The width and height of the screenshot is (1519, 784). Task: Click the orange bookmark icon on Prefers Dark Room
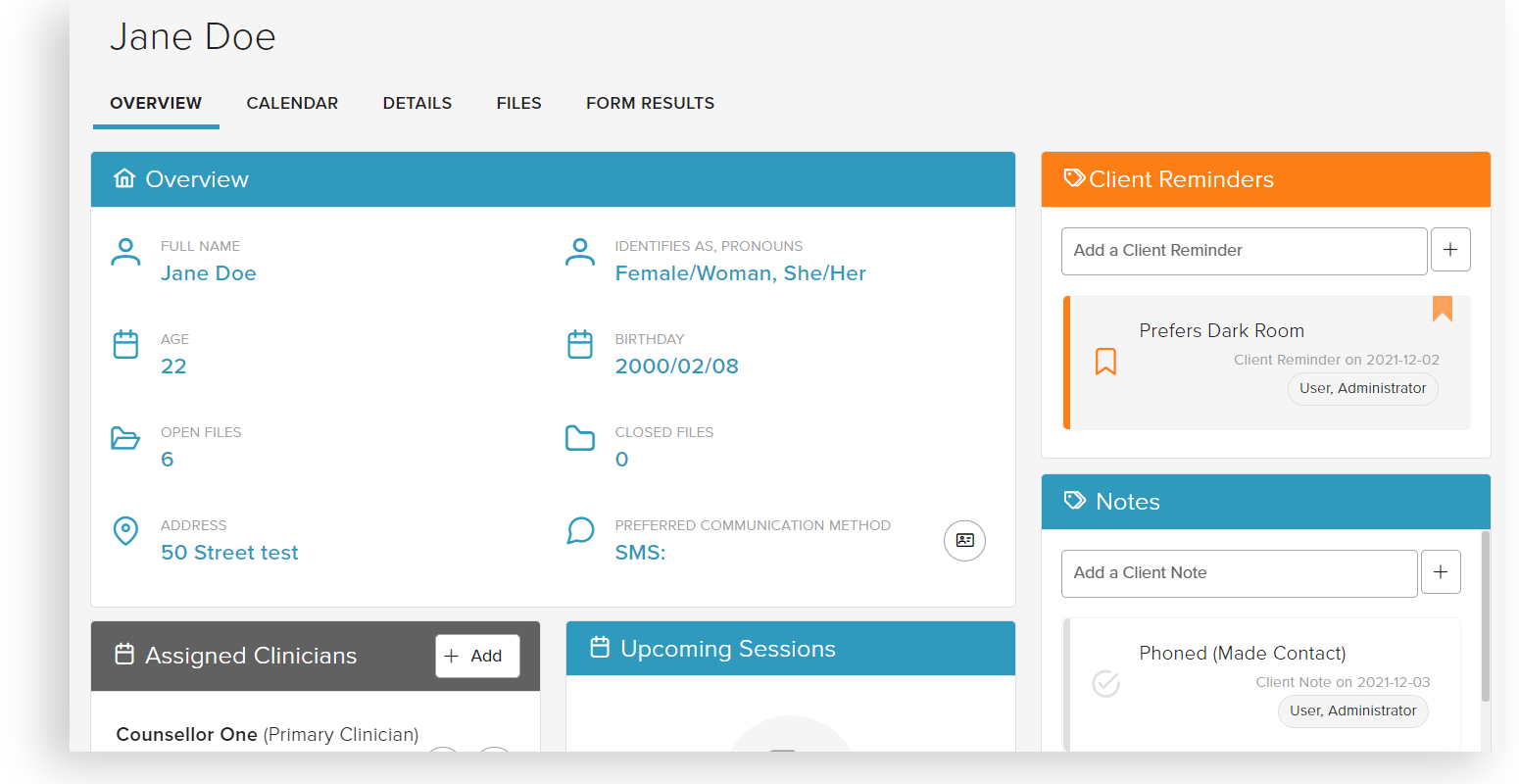pos(1105,362)
